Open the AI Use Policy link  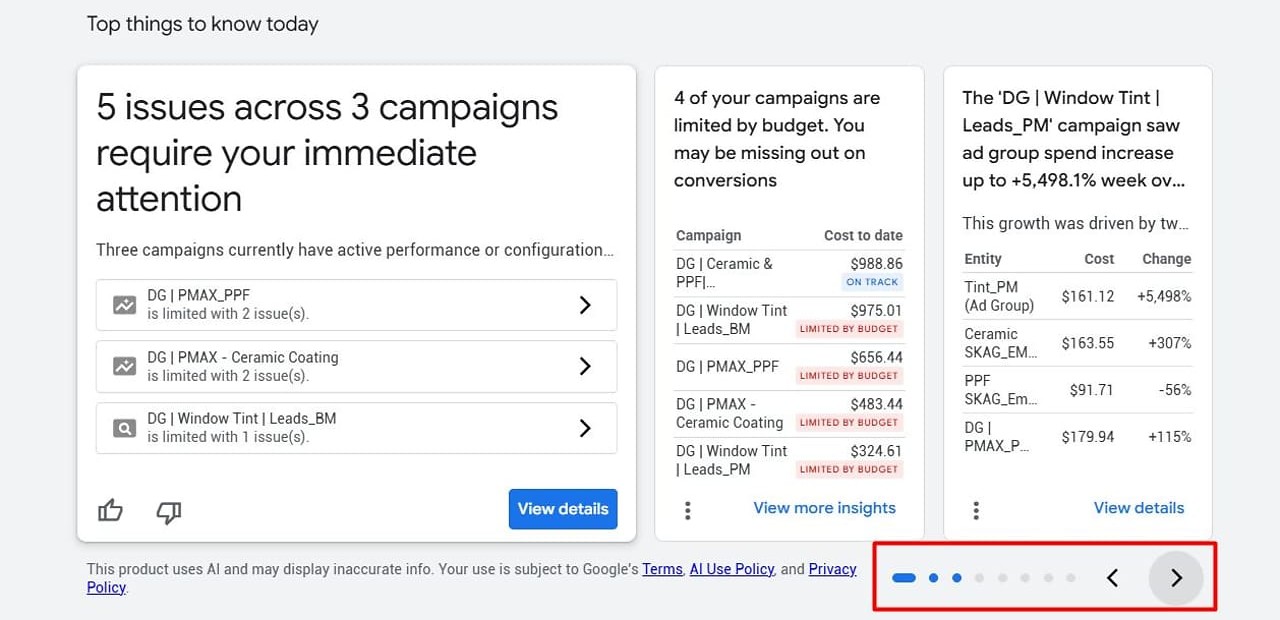coord(732,569)
